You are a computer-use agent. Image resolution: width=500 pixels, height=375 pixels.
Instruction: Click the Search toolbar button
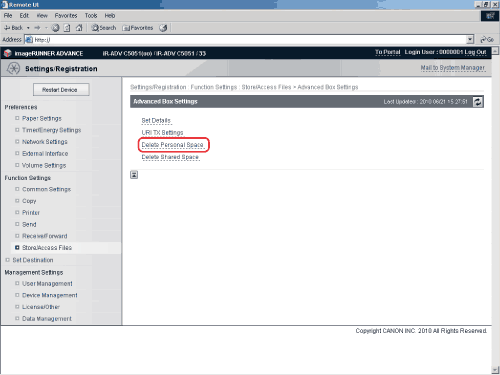coord(104,28)
